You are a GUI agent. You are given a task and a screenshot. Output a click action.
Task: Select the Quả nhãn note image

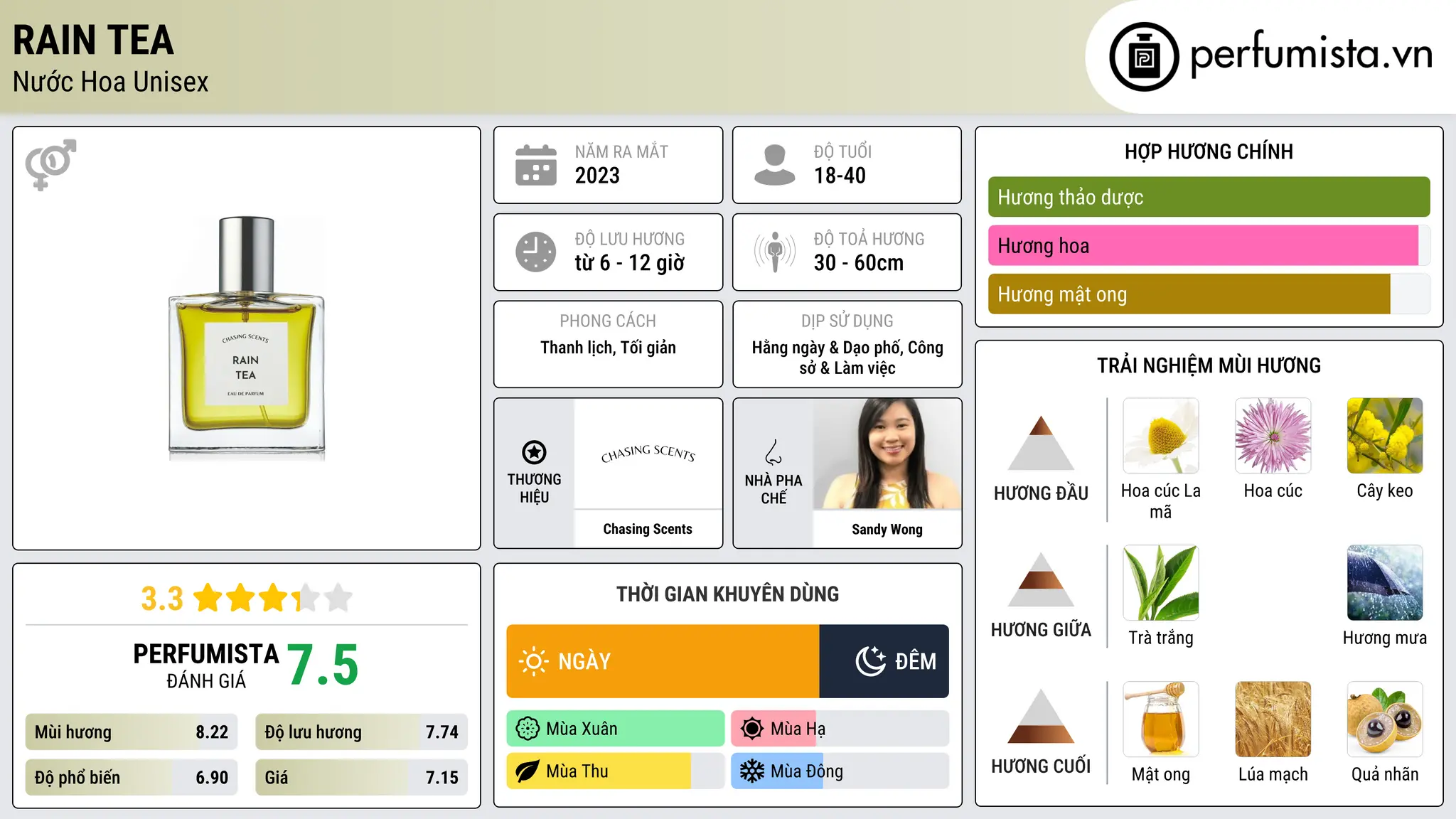(x=1385, y=719)
